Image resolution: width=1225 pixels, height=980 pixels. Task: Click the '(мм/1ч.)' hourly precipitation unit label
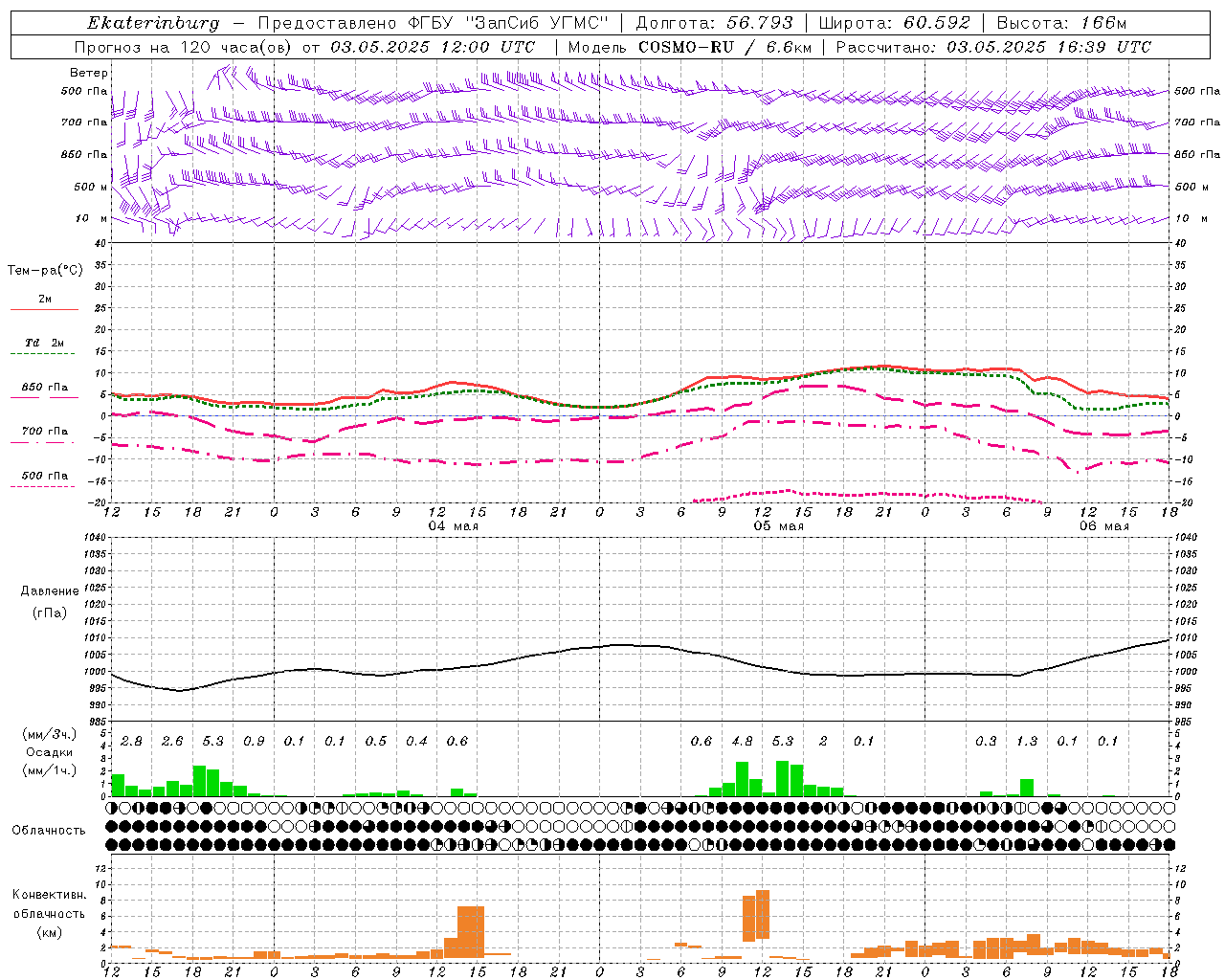click(x=50, y=770)
